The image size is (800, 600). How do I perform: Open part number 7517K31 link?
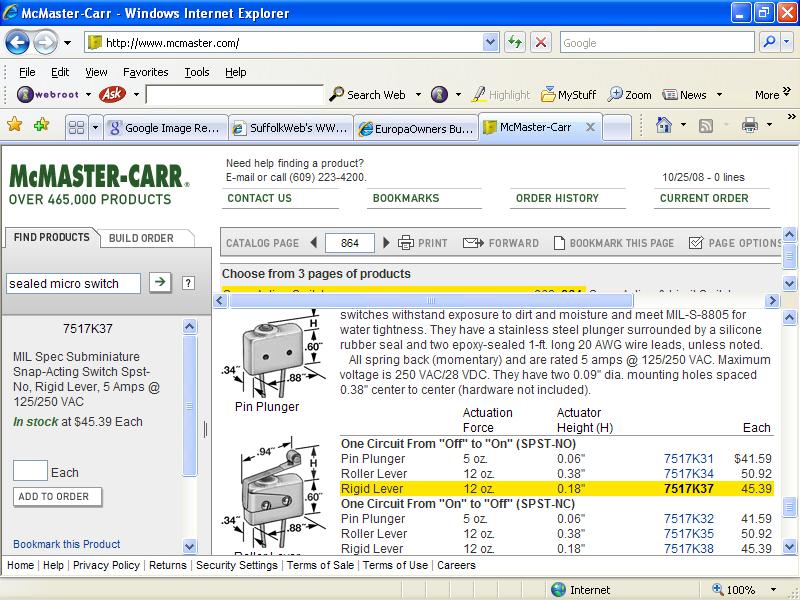click(x=688, y=459)
